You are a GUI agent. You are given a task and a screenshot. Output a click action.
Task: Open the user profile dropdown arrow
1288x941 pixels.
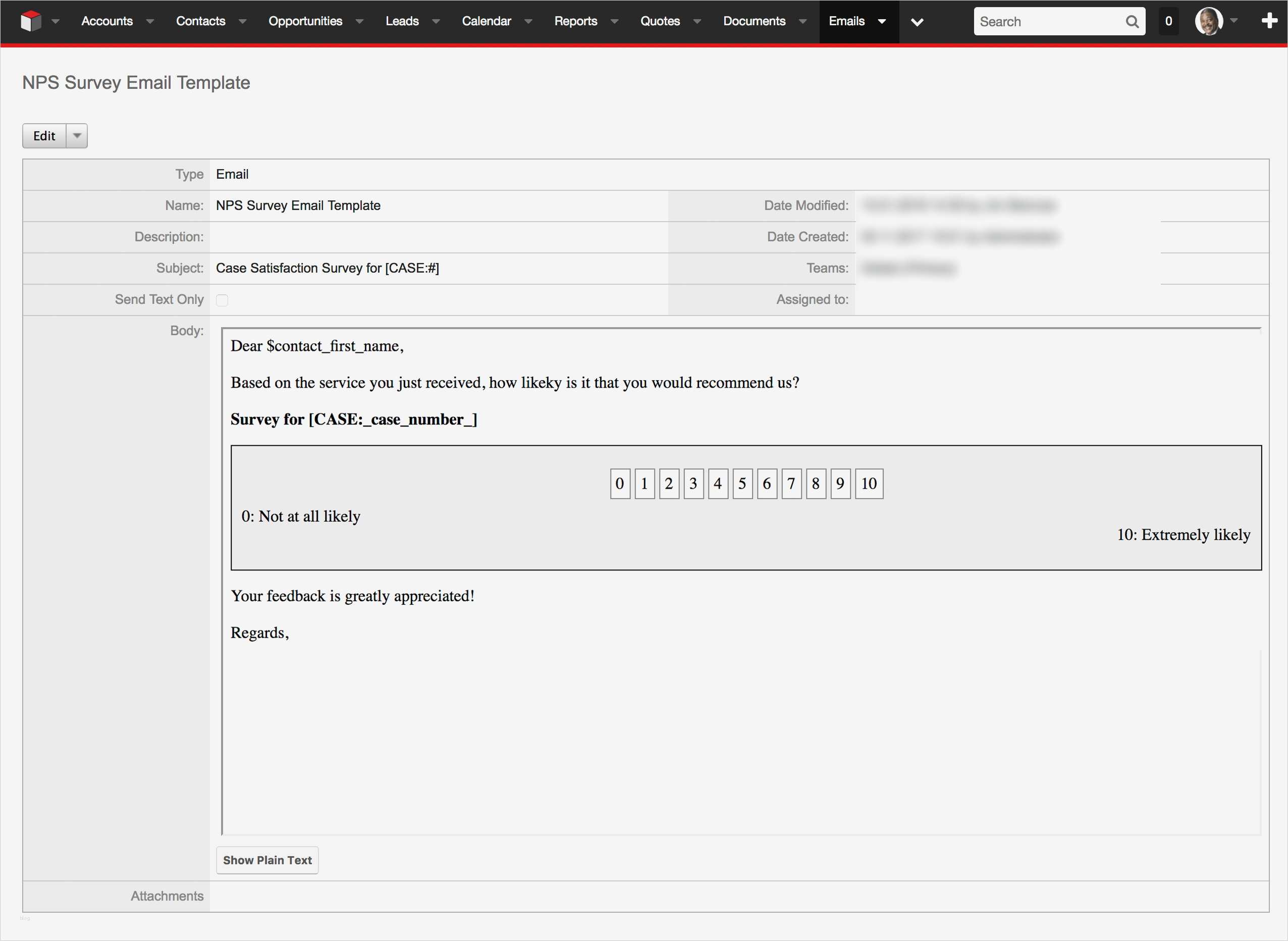(x=1234, y=21)
